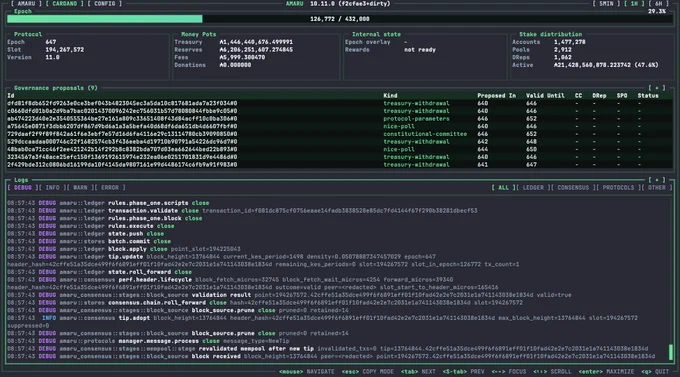Click the Version value 11.0
This screenshot has width=680, height=377.
point(52,57)
